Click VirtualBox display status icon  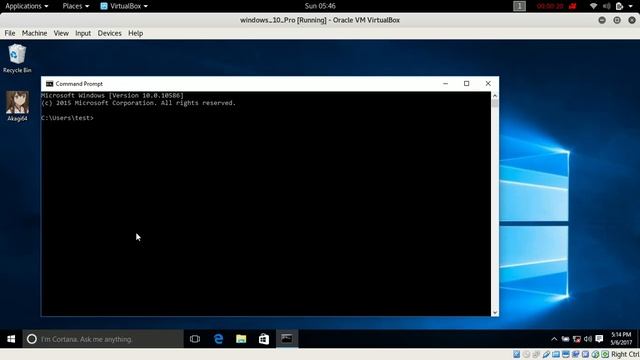(x=566, y=354)
